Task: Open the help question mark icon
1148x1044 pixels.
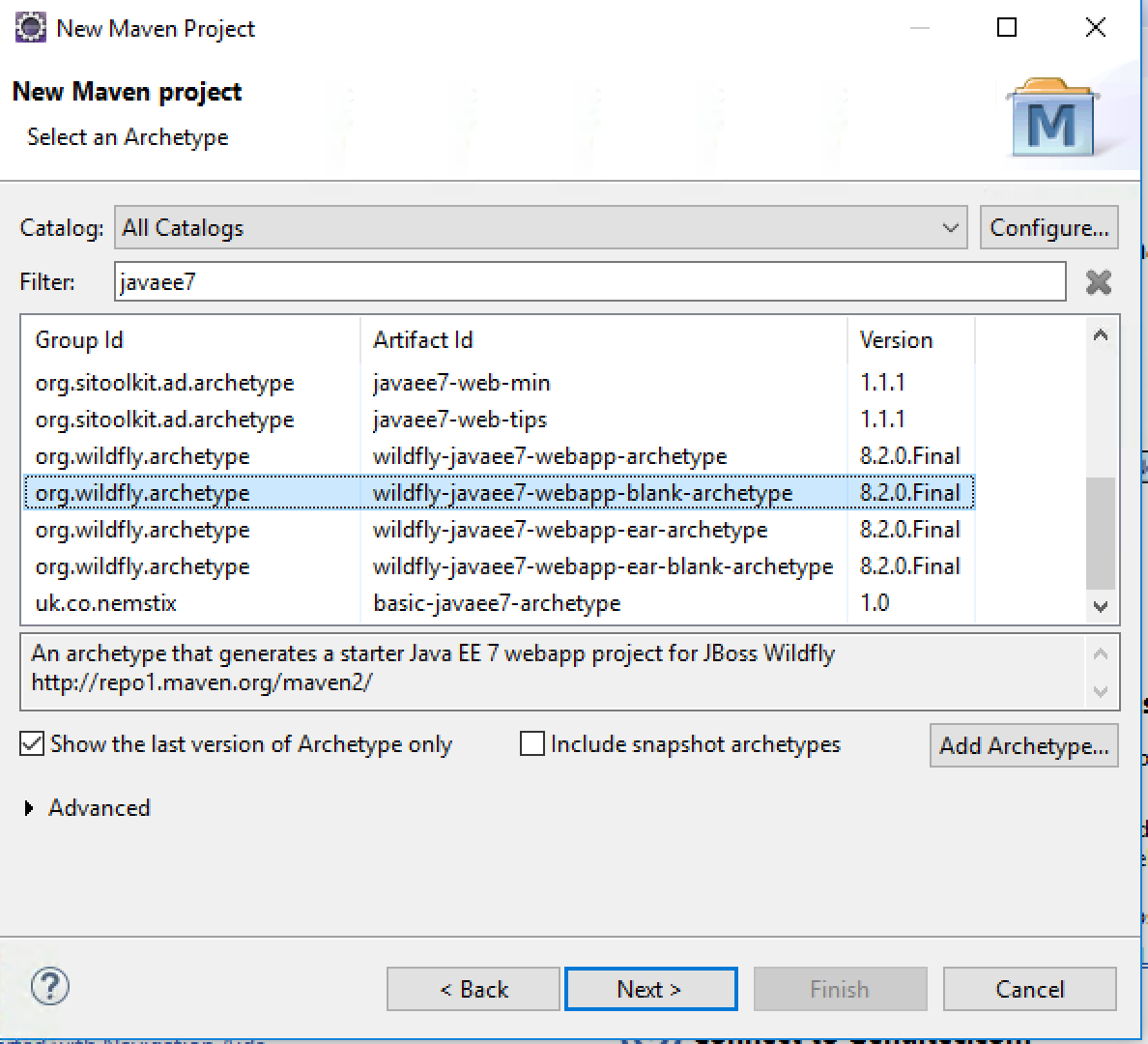Action: 50,987
